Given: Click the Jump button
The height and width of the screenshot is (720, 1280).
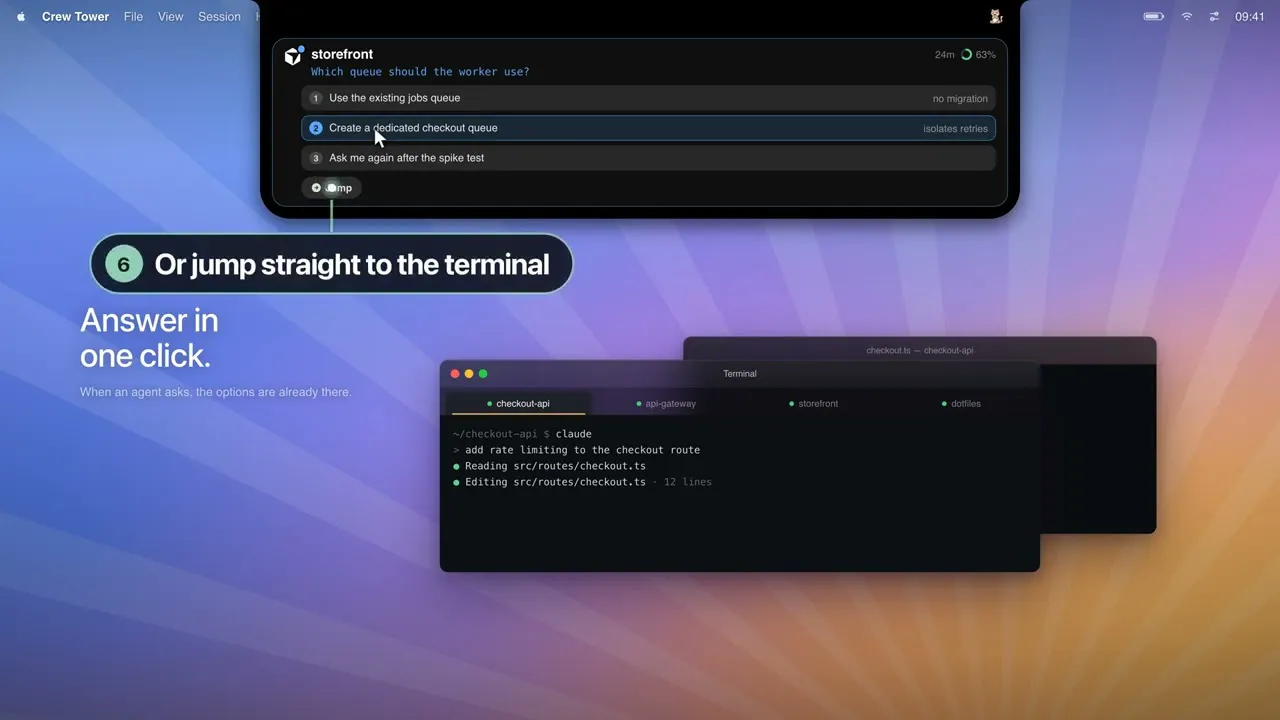Looking at the screenshot, I should tap(331, 187).
